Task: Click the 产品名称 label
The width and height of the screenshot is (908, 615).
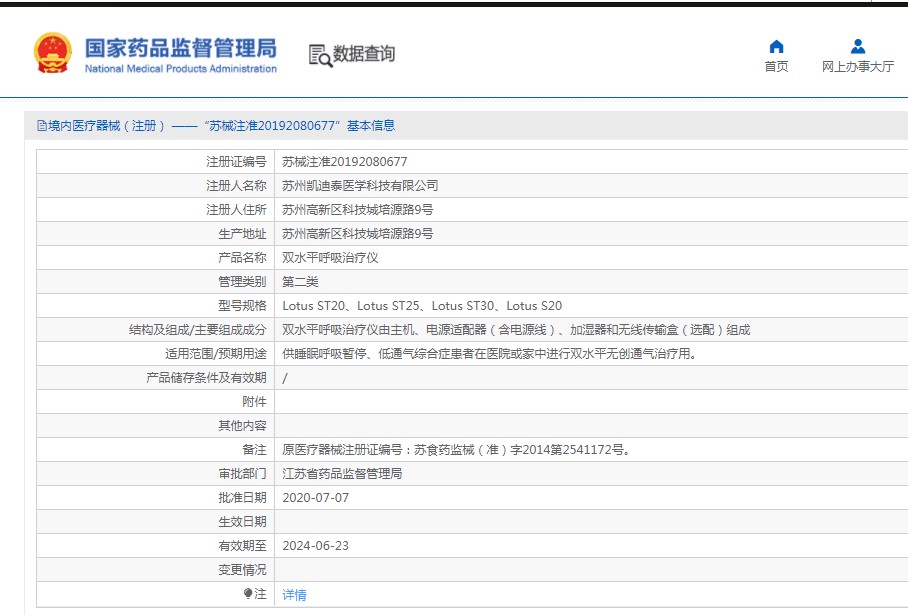Action: coord(242,258)
